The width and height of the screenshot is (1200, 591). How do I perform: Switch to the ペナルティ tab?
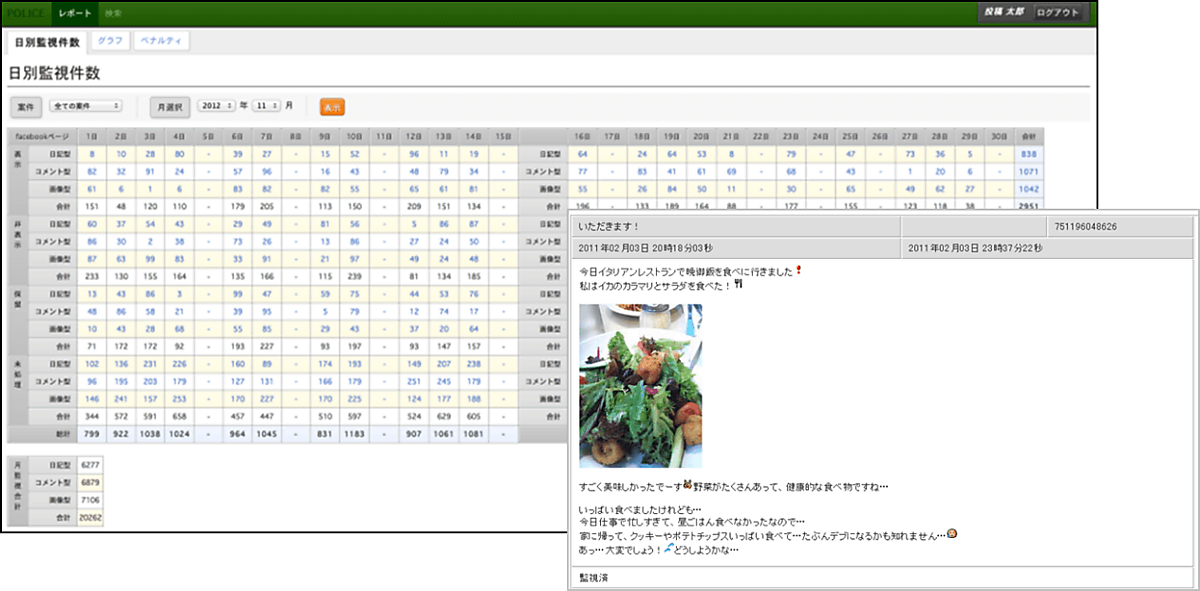pos(160,41)
